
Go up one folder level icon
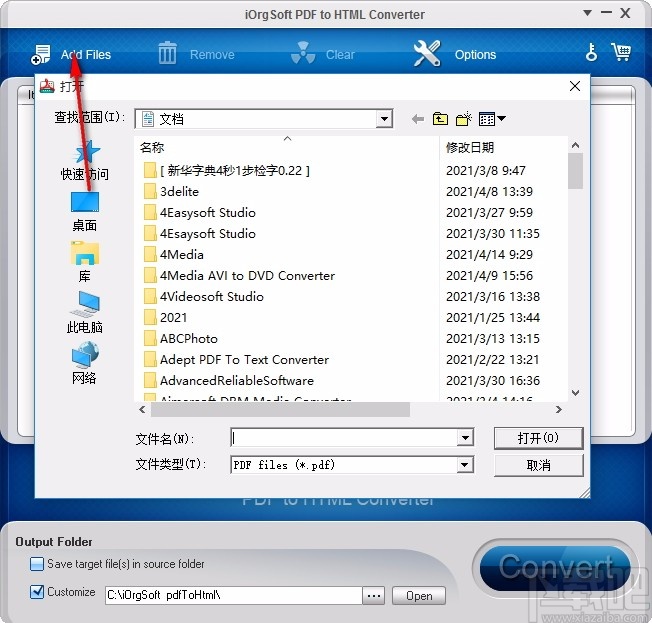coord(440,119)
